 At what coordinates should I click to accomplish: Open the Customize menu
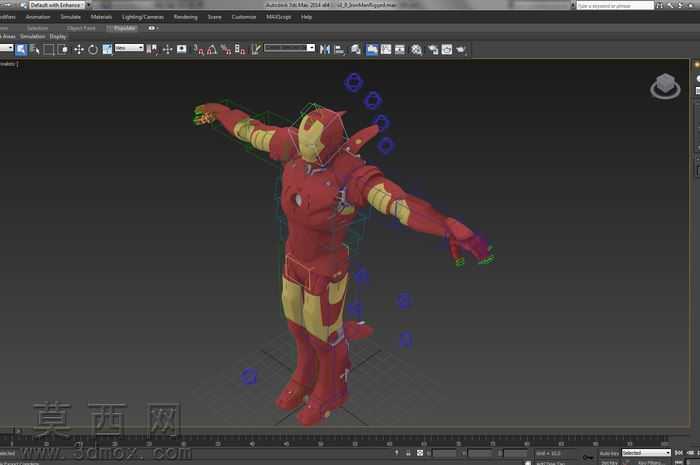click(244, 17)
